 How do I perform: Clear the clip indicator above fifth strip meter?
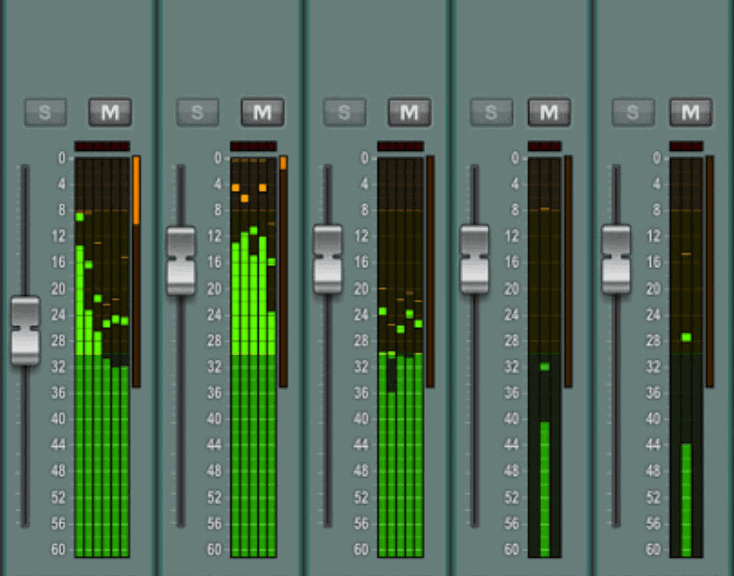tap(686, 147)
